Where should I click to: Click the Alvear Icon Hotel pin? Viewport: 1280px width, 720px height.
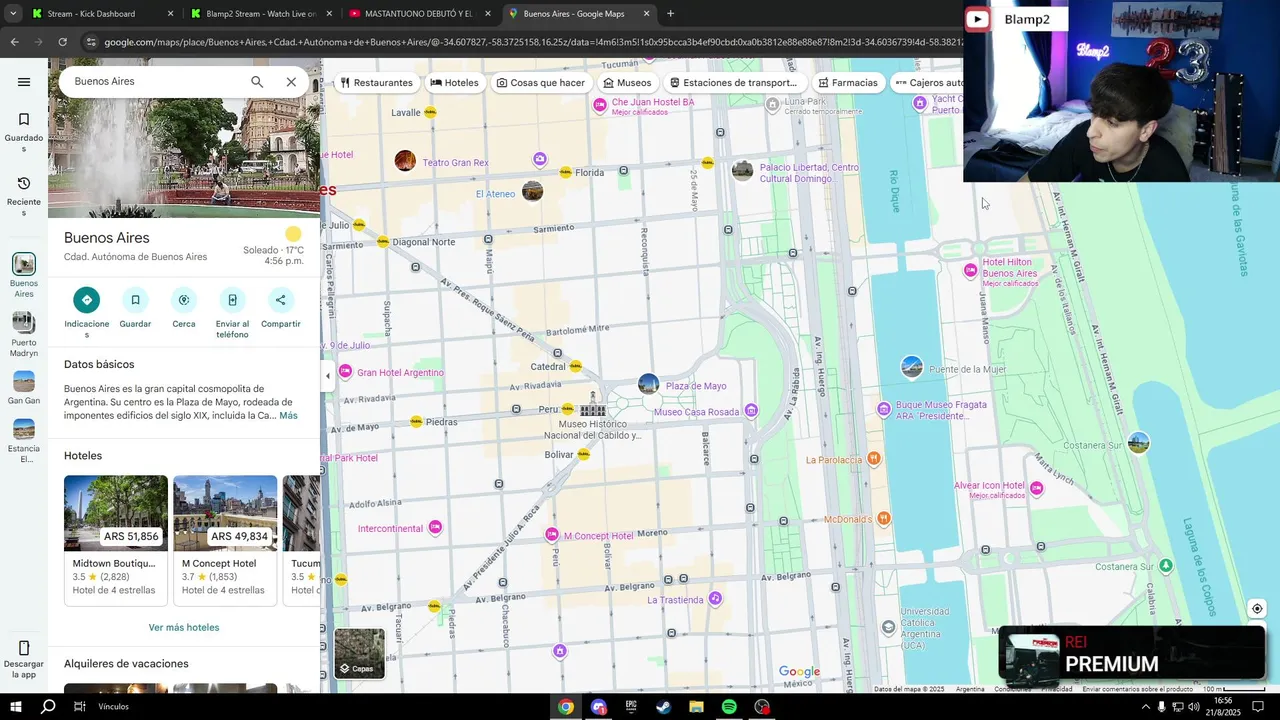pos(1036,488)
